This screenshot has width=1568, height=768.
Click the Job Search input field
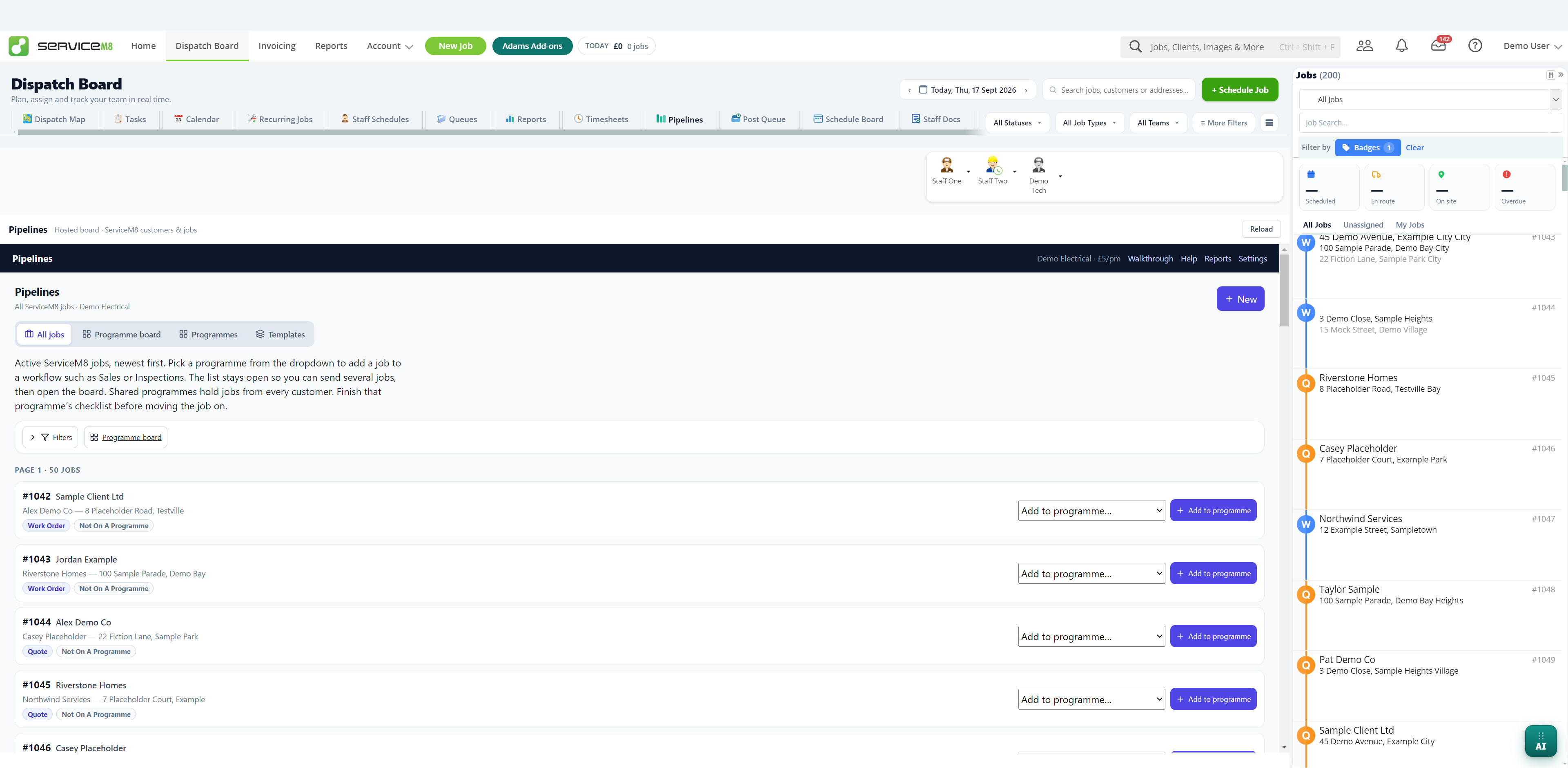coord(1430,123)
